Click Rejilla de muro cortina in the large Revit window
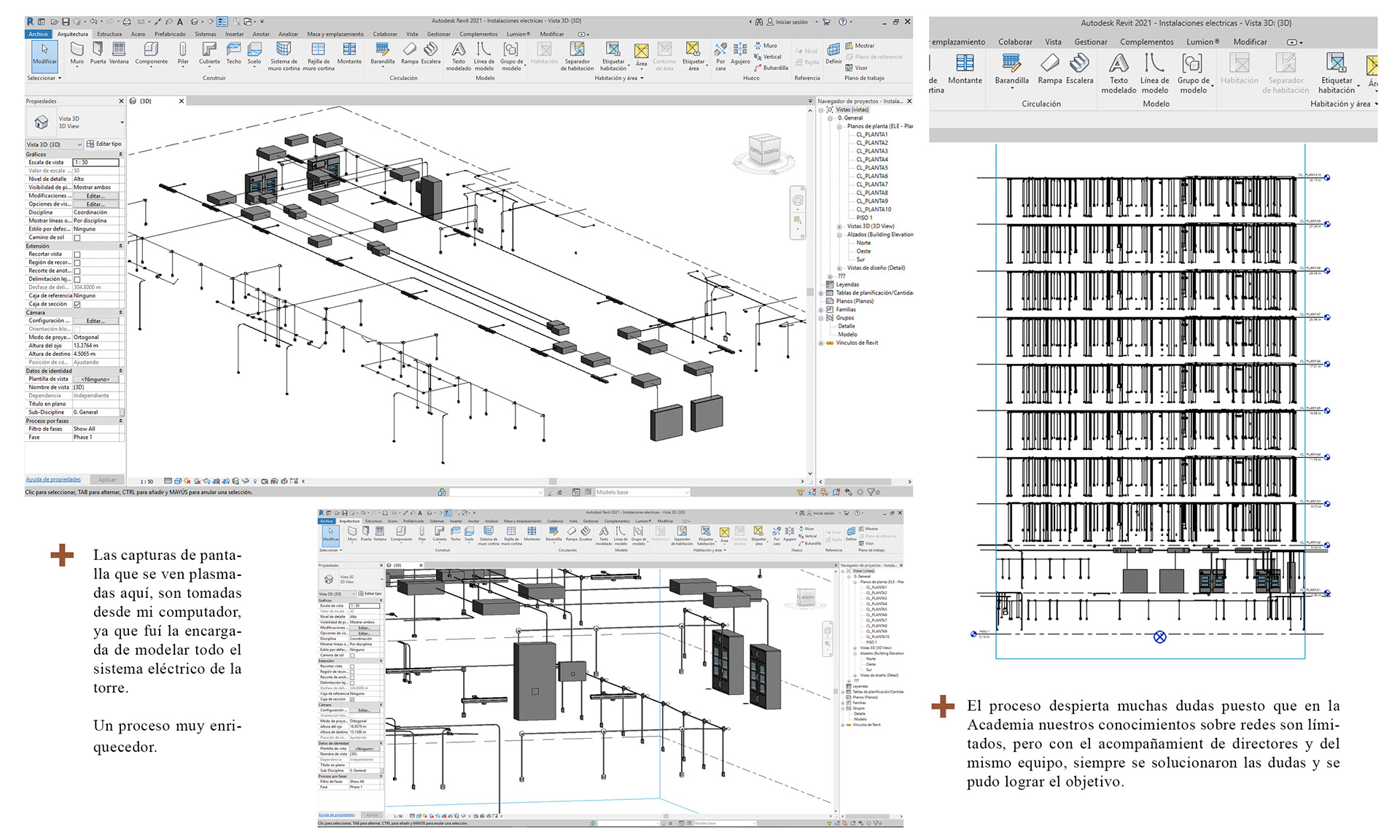Viewport: 1400px width, 840px height. pos(319,56)
